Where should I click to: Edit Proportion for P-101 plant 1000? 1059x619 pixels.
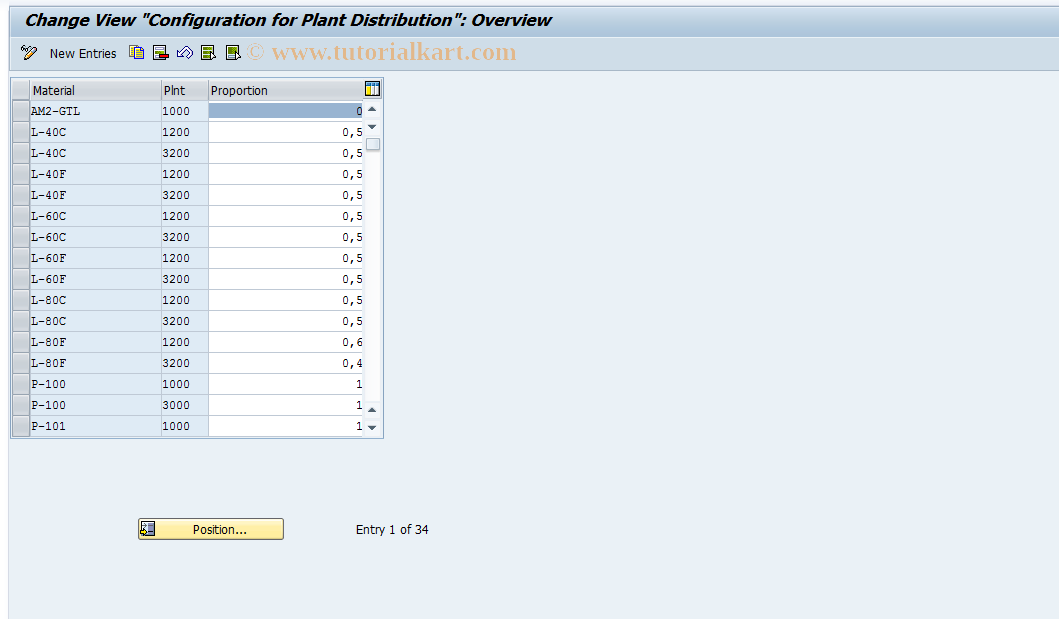tap(286, 426)
